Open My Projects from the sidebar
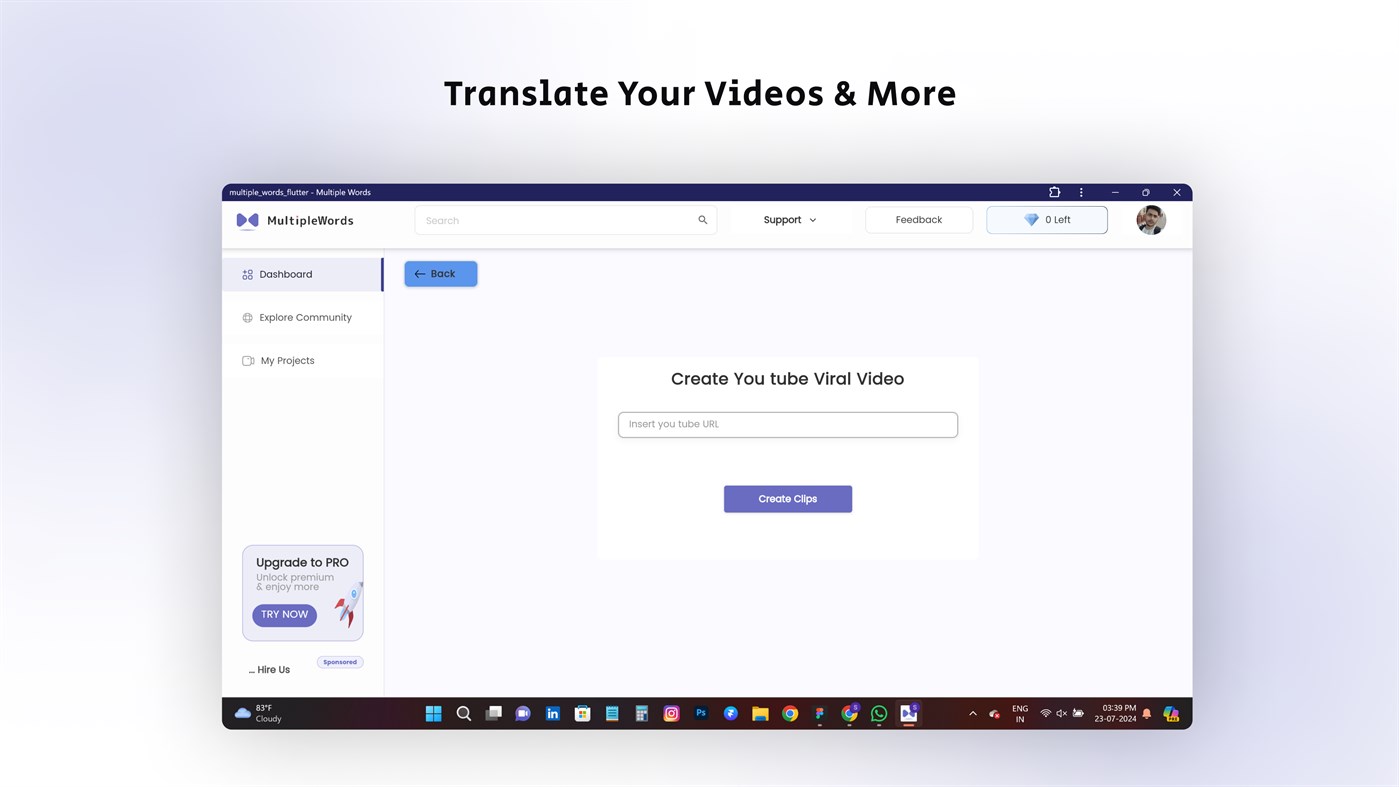Image resolution: width=1399 pixels, height=787 pixels. (x=288, y=360)
